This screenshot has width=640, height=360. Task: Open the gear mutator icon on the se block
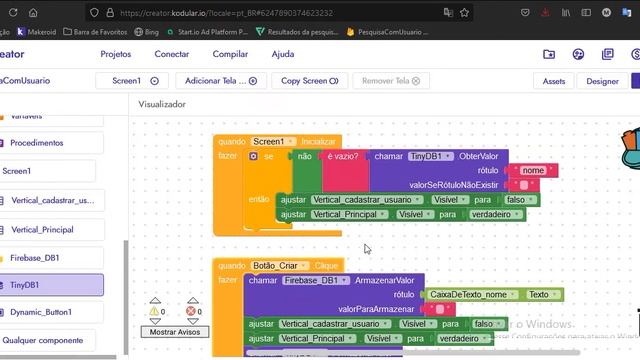point(253,156)
